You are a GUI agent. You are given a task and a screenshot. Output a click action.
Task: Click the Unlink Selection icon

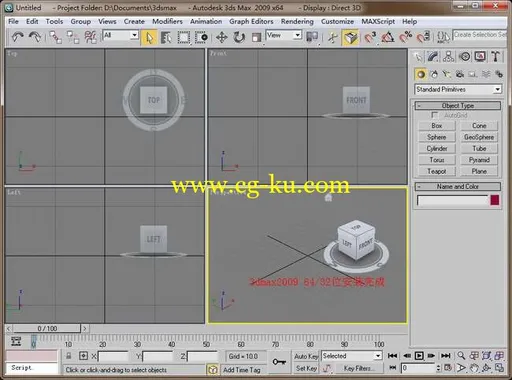(73, 37)
